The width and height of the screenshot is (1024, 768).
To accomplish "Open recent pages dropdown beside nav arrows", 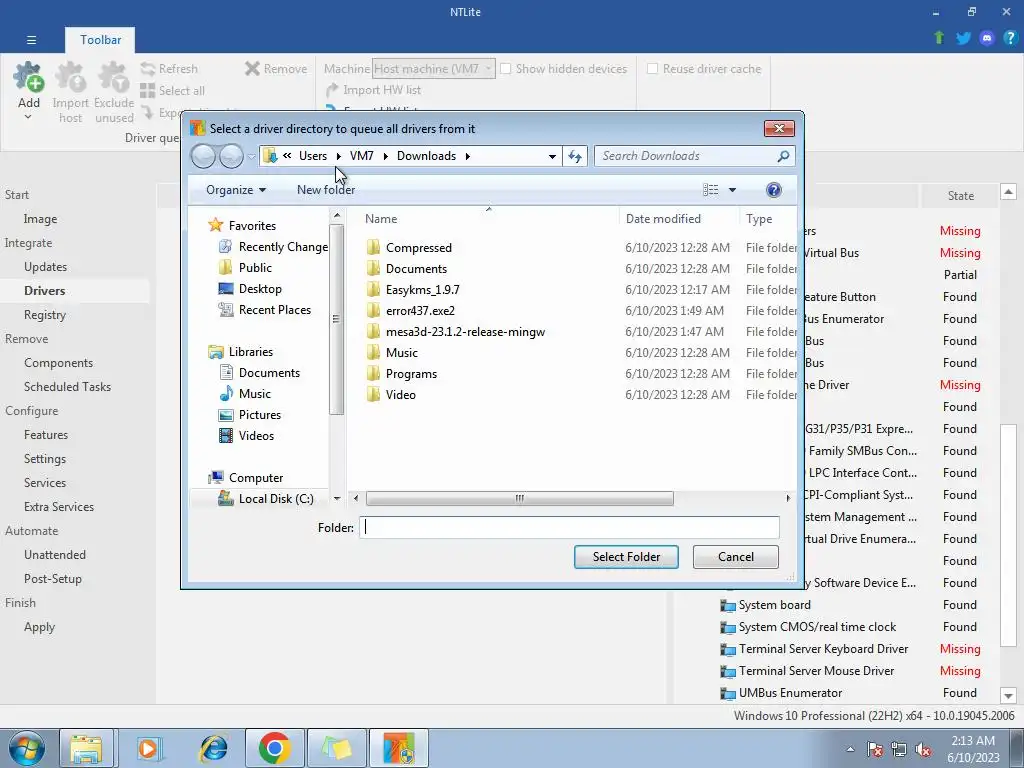I will point(251,157).
